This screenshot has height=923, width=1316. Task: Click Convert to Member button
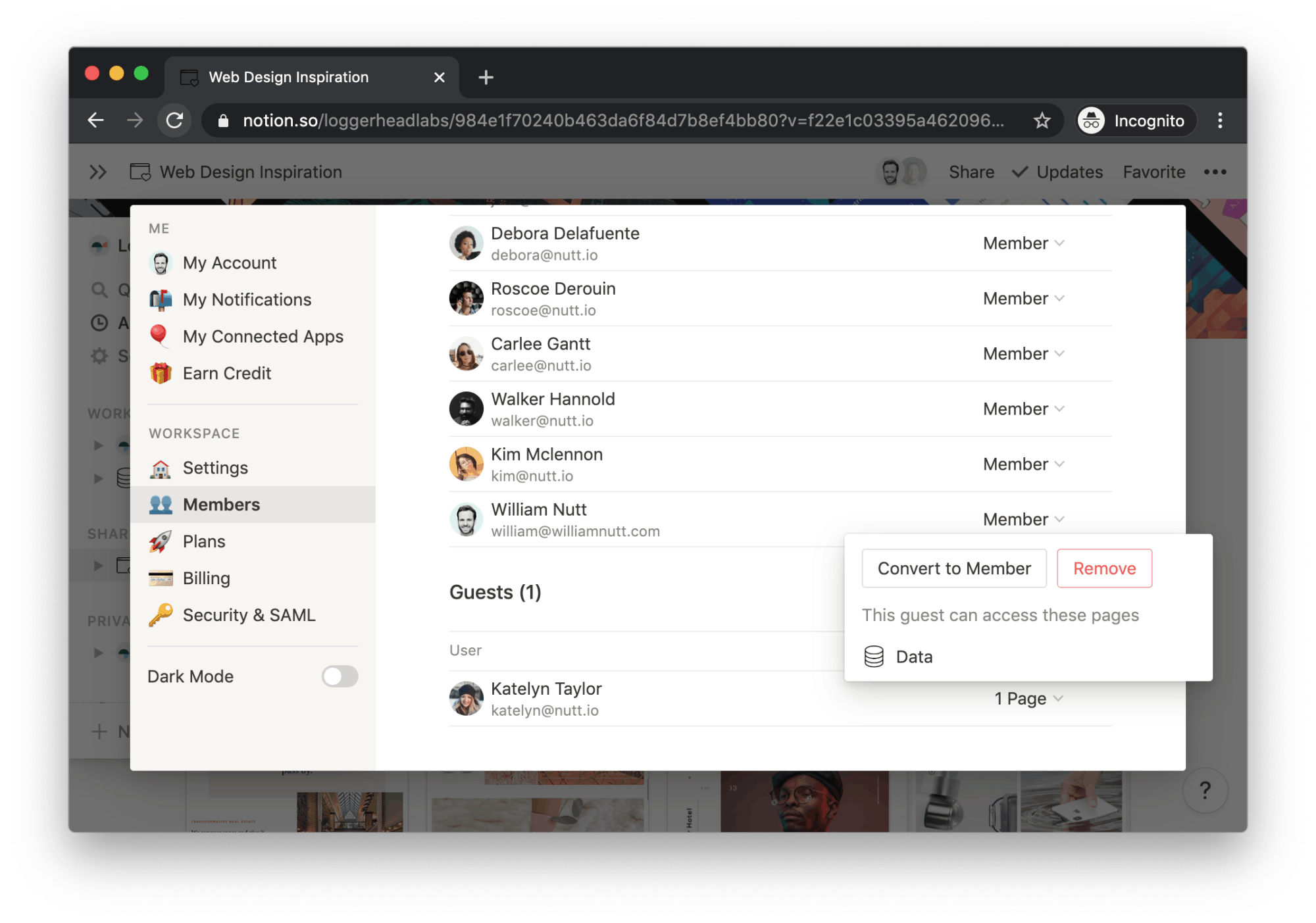coord(953,568)
